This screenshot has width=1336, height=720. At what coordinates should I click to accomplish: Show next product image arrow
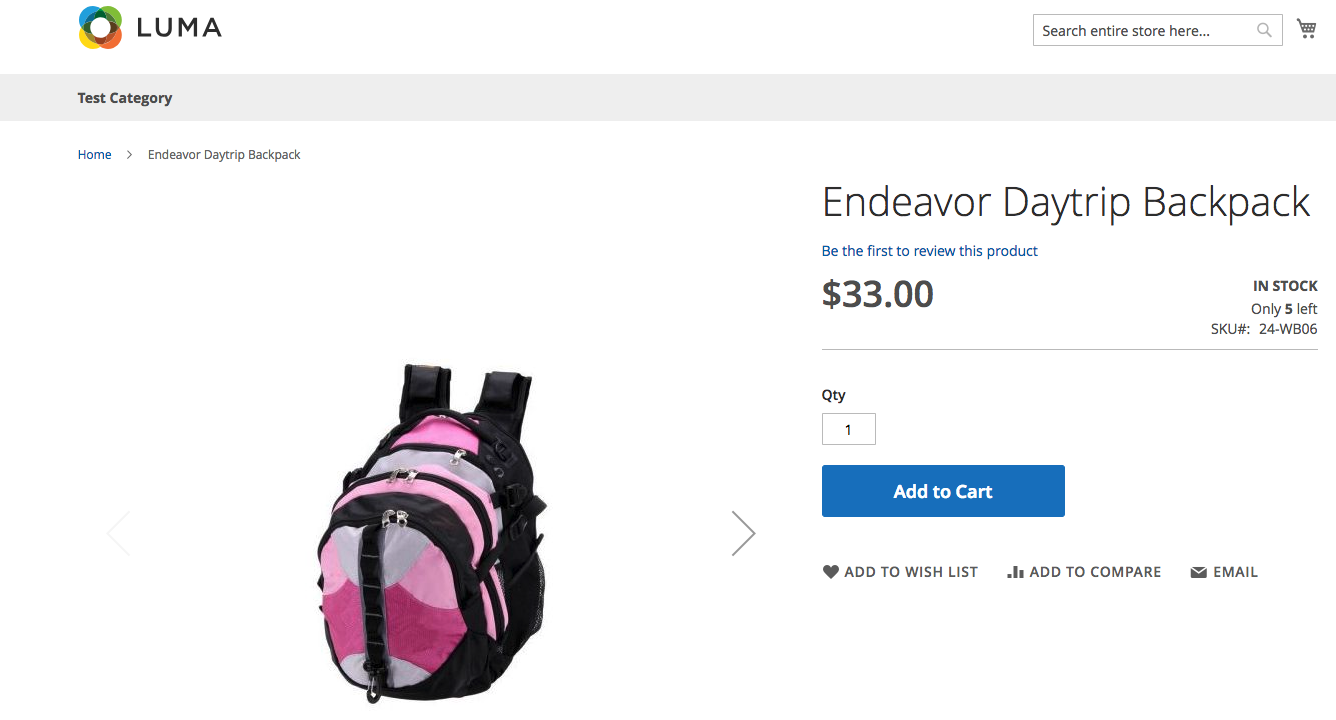coord(743,533)
